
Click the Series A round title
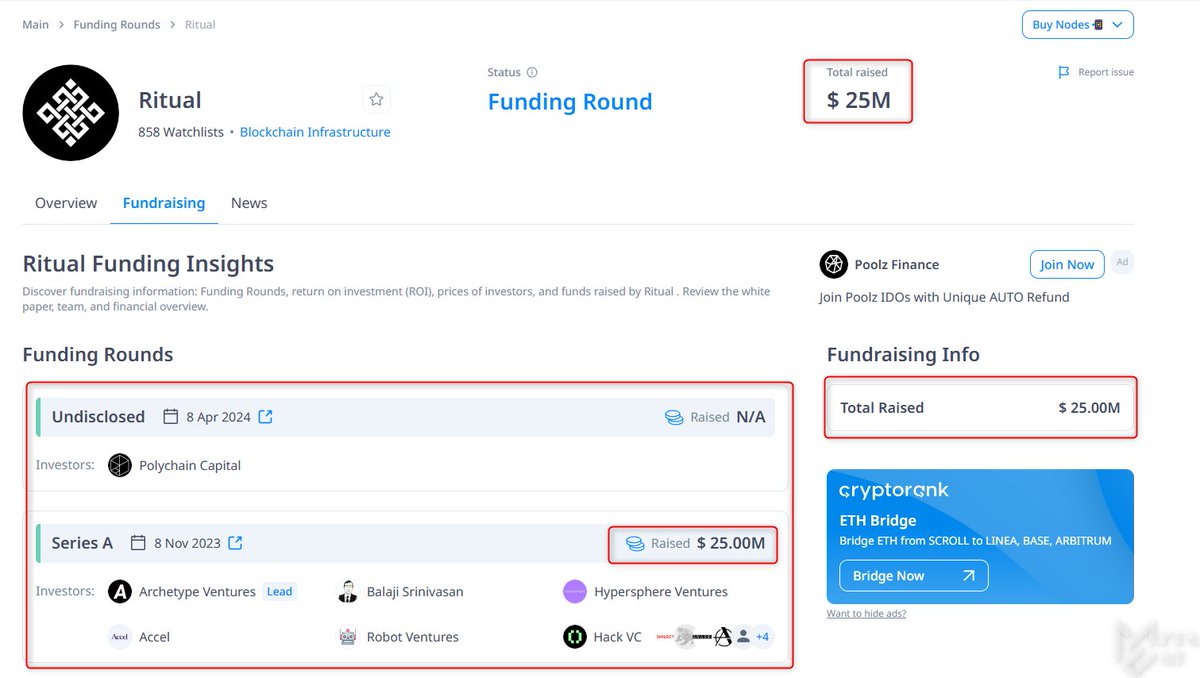click(x=82, y=543)
